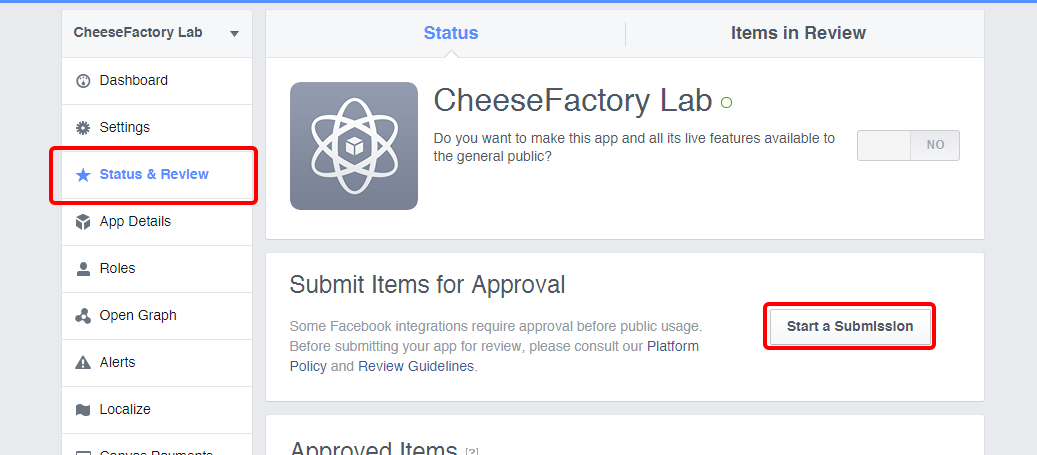Switch to the Items in Review tab
1037x455 pixels.
point(798,33)
